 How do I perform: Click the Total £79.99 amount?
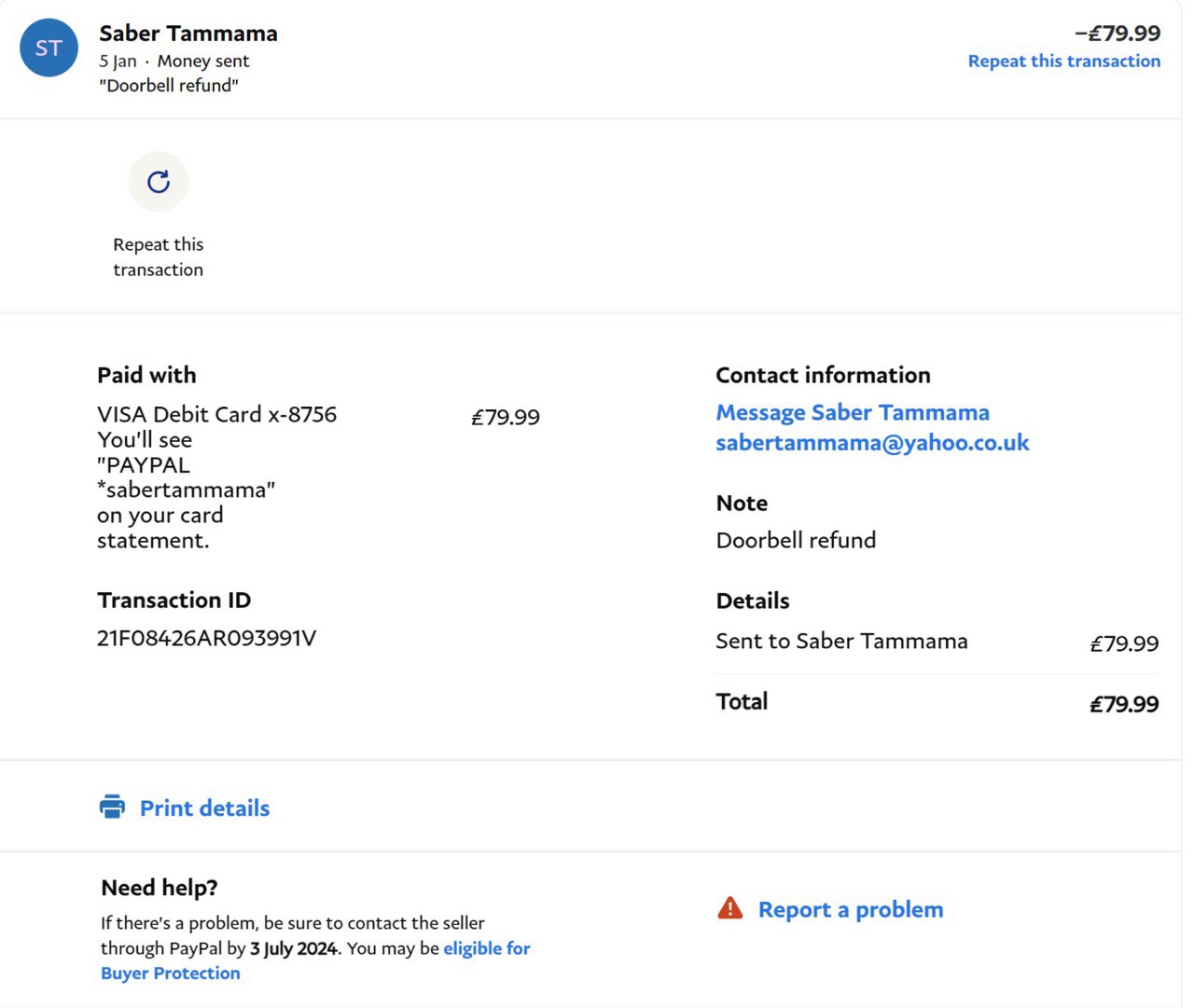1124,704
